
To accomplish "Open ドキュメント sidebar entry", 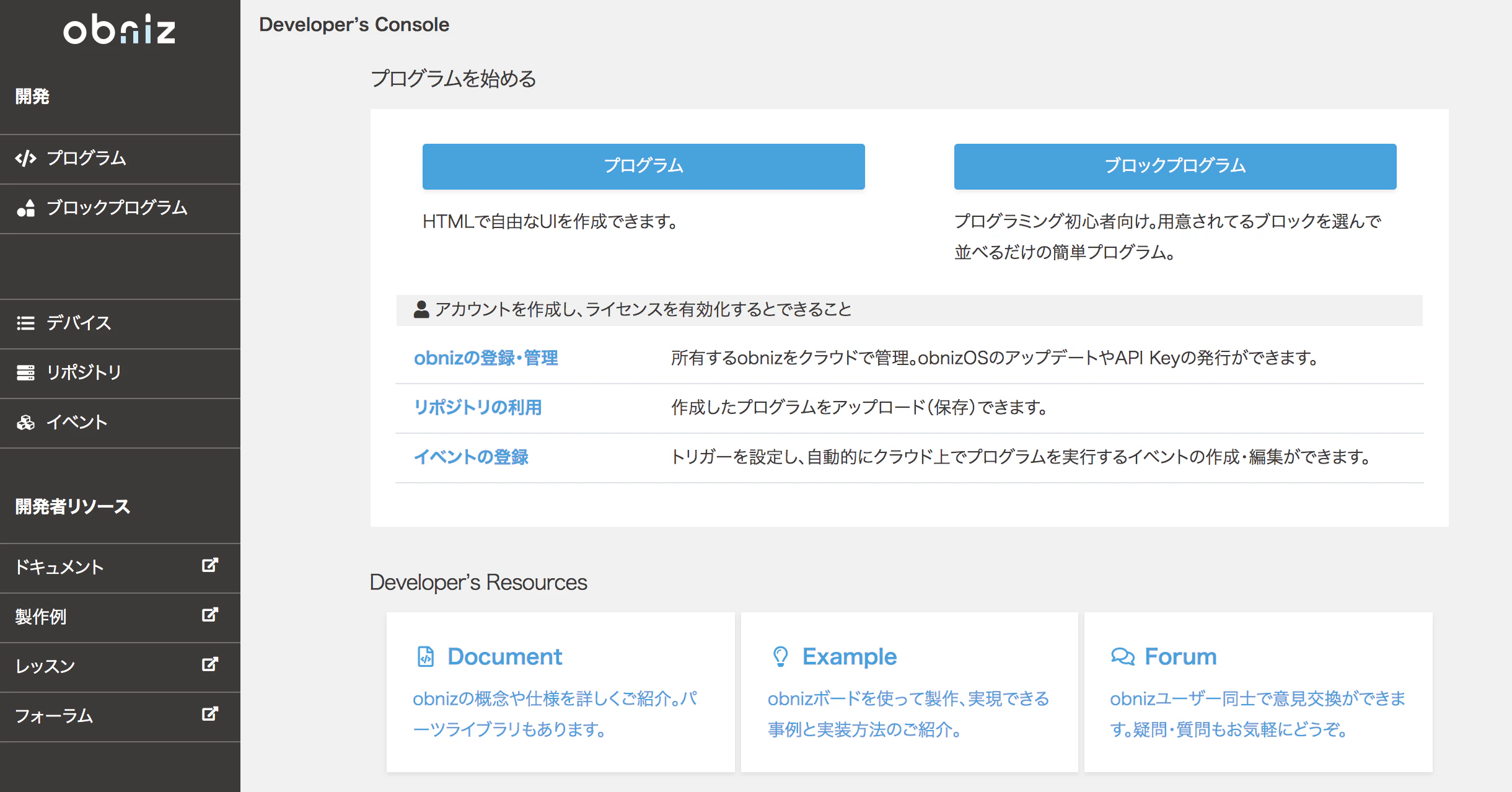I will click(x=120, y=568).
